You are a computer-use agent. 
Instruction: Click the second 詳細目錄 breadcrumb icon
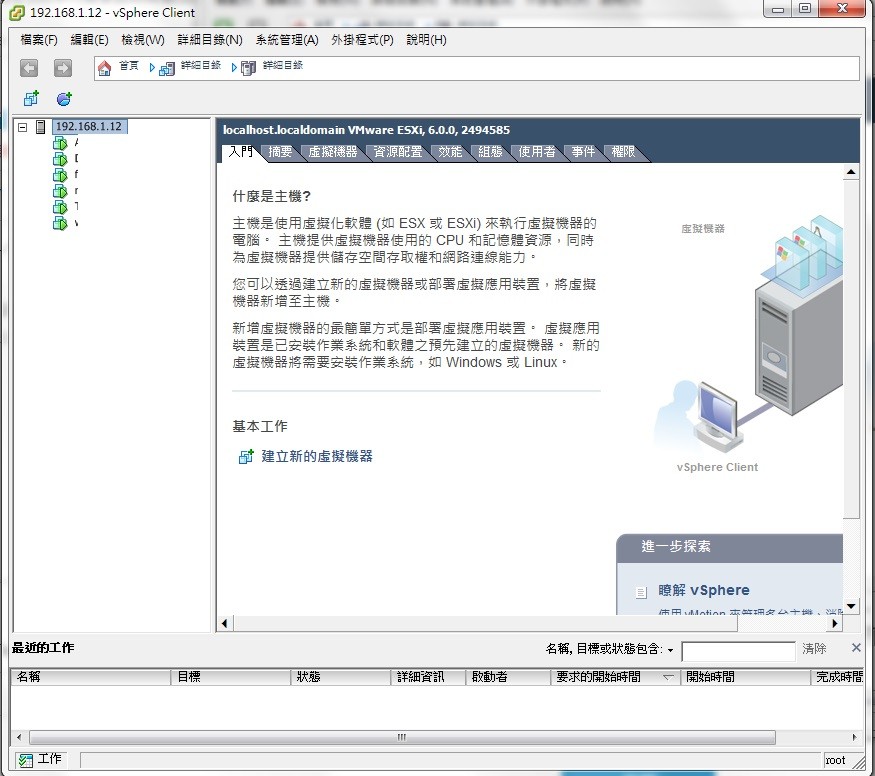click(248, 68)
